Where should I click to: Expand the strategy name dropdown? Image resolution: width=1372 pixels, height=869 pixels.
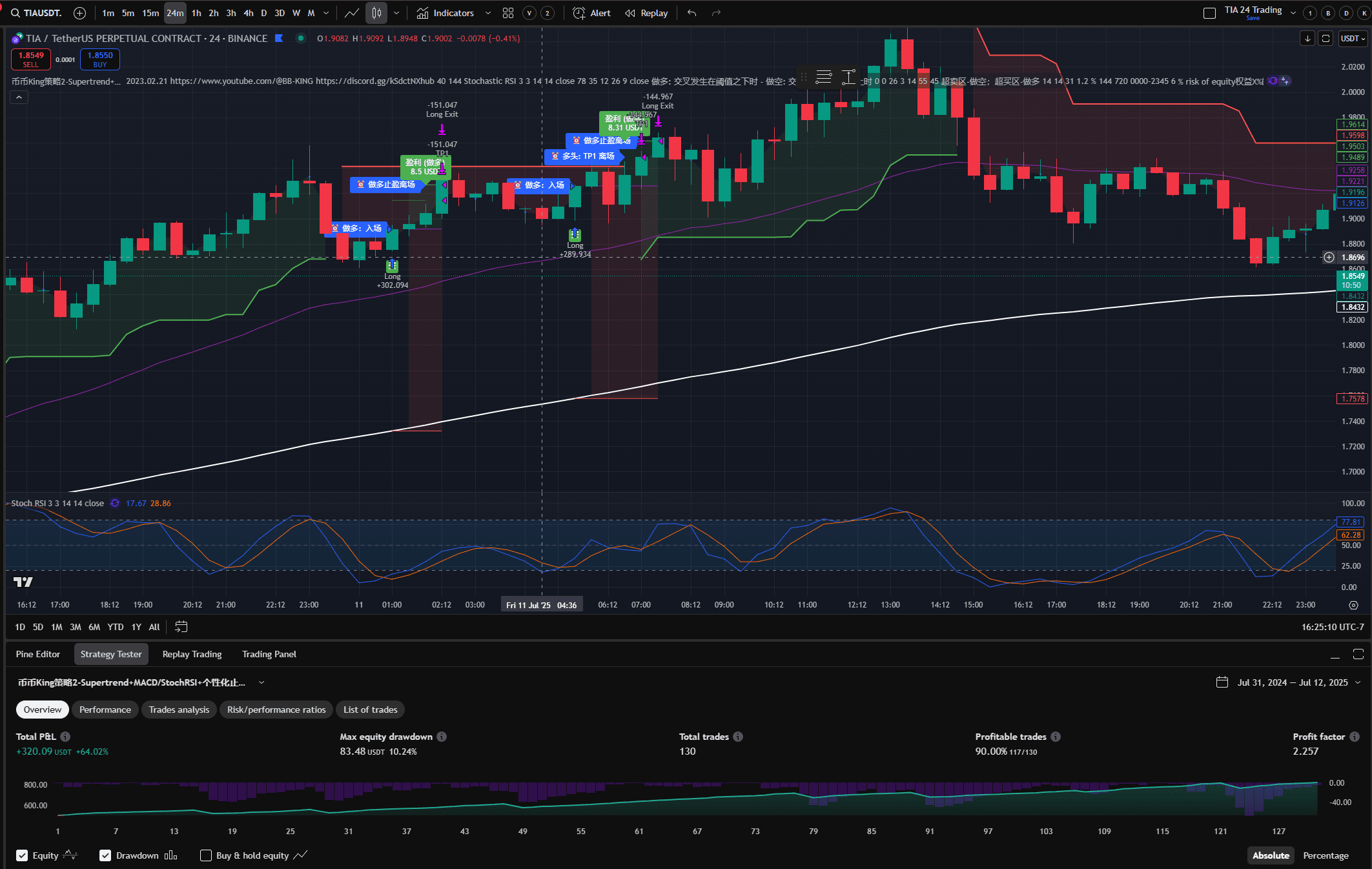(x=261, y=682)
